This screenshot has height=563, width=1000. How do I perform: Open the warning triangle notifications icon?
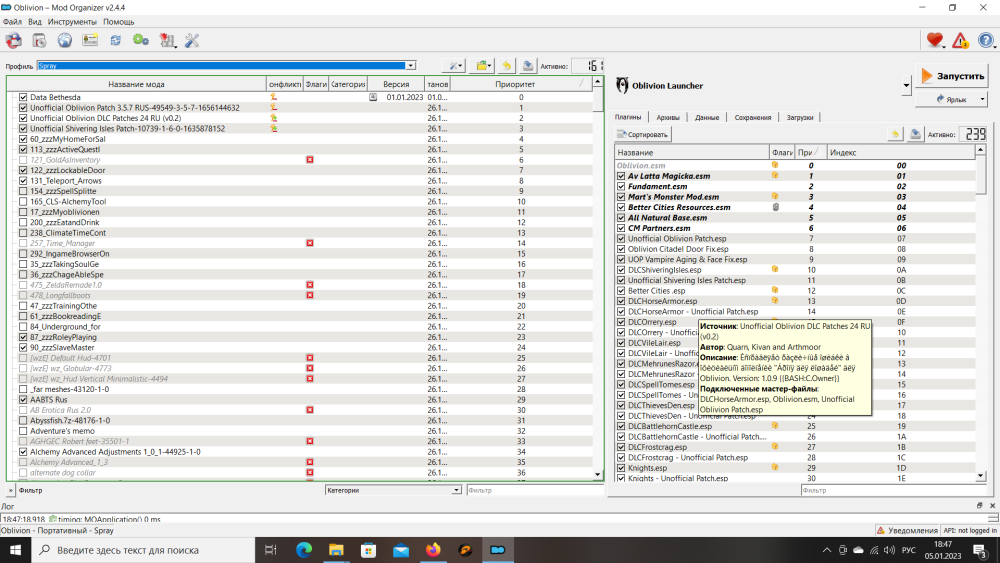pos(960,41)
